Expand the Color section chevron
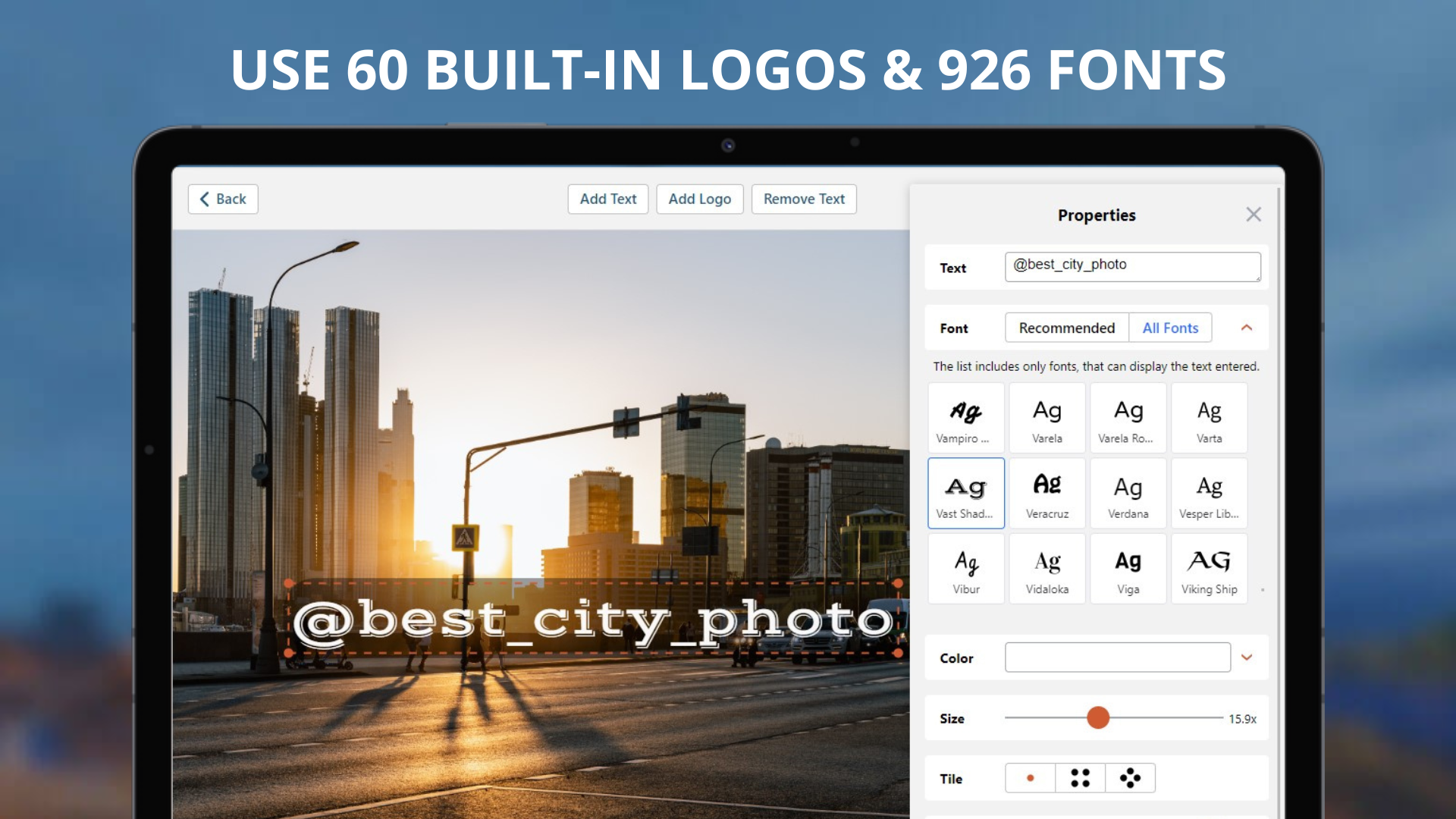Image resolution: width=1456 pixels, height=819 pixels. click(x=1247, y=657)
